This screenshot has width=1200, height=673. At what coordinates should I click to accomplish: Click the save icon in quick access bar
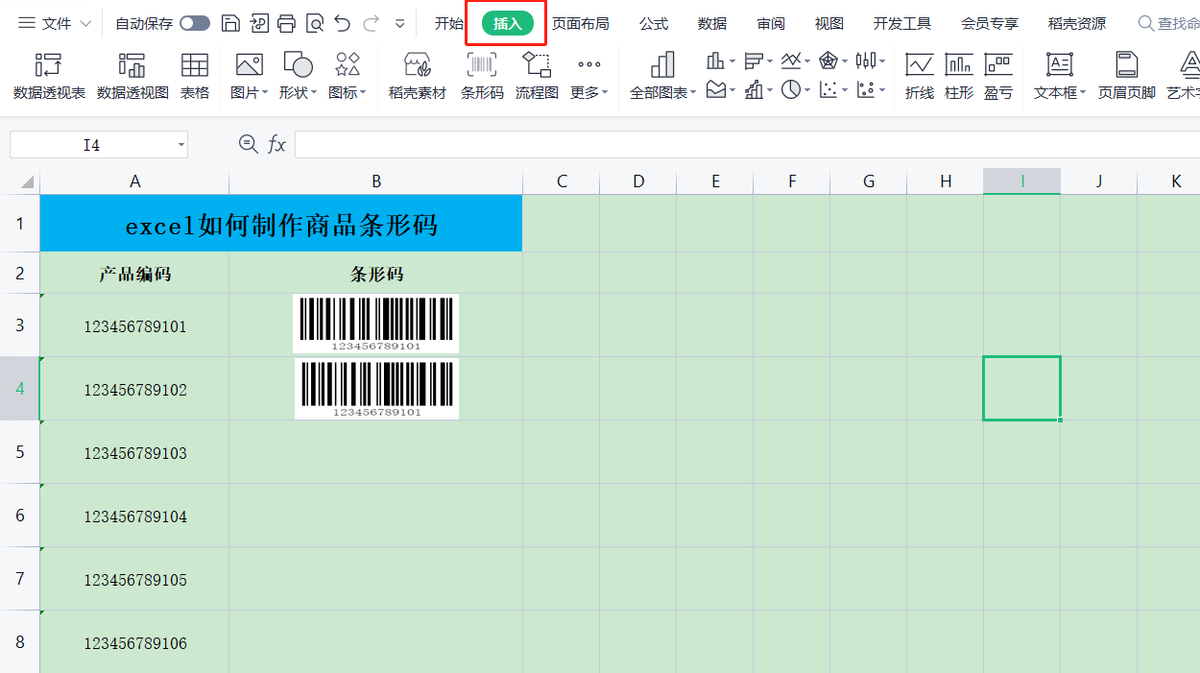[x=231, y=23]
